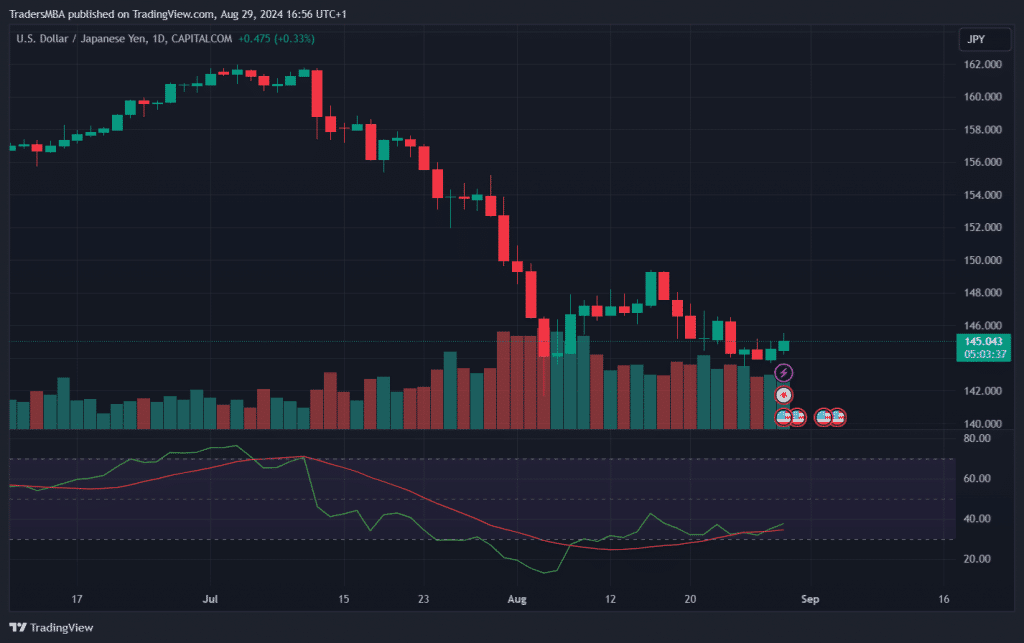Click the 162.000 level on price axis
1024x643 pixels.
pos(983,64)
